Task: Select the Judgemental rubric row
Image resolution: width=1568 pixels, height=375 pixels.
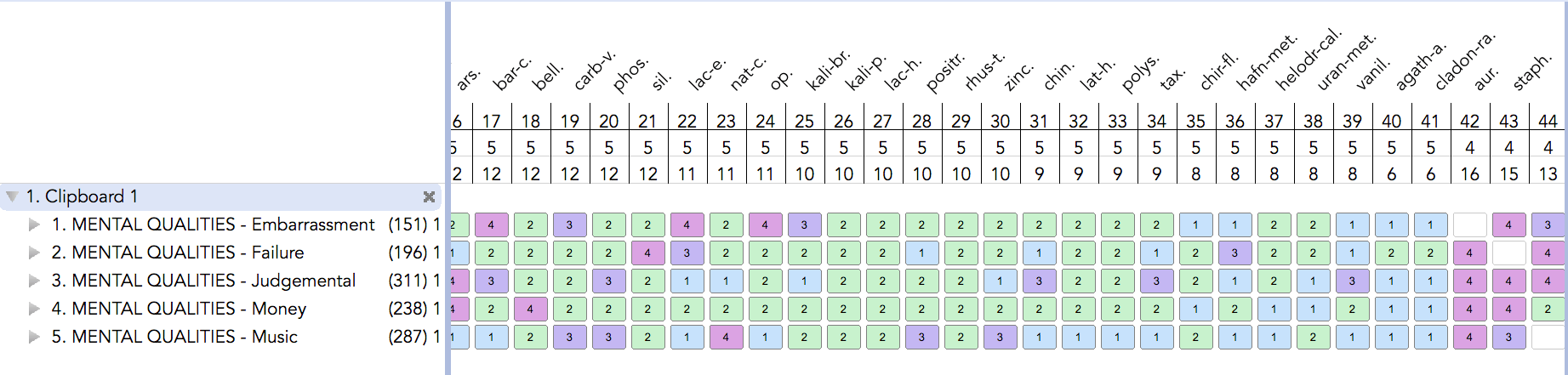Action: click(x=221, y=281)
